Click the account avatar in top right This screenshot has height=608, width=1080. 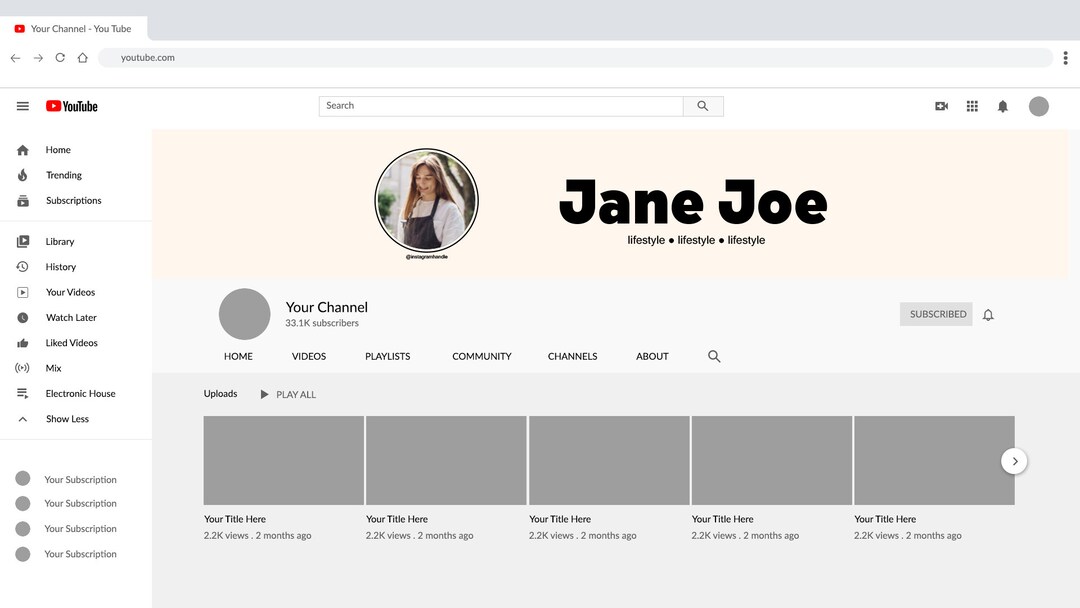[1038, 105]
